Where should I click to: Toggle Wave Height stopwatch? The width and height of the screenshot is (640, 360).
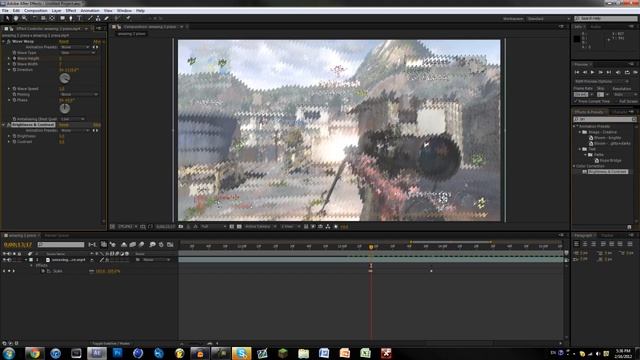tap(14, 58)
